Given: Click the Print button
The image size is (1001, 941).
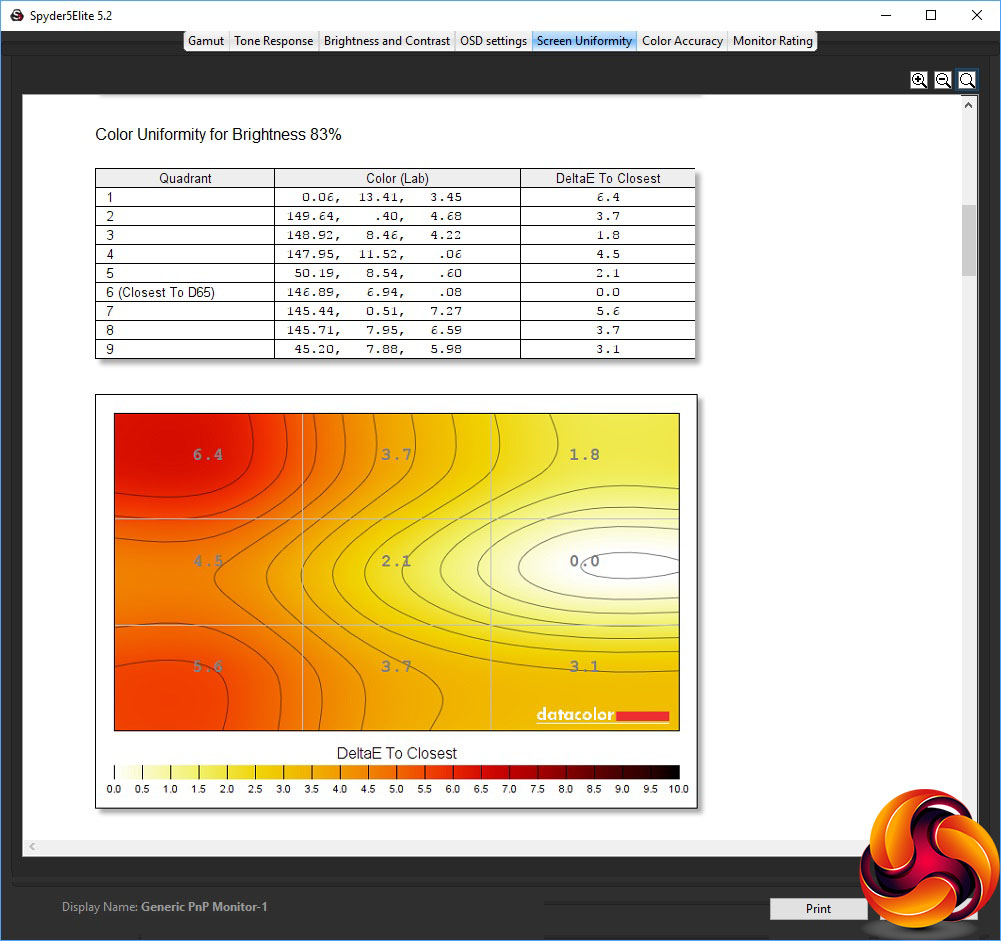Looking at the screenshot, I should tap(818, 908).
